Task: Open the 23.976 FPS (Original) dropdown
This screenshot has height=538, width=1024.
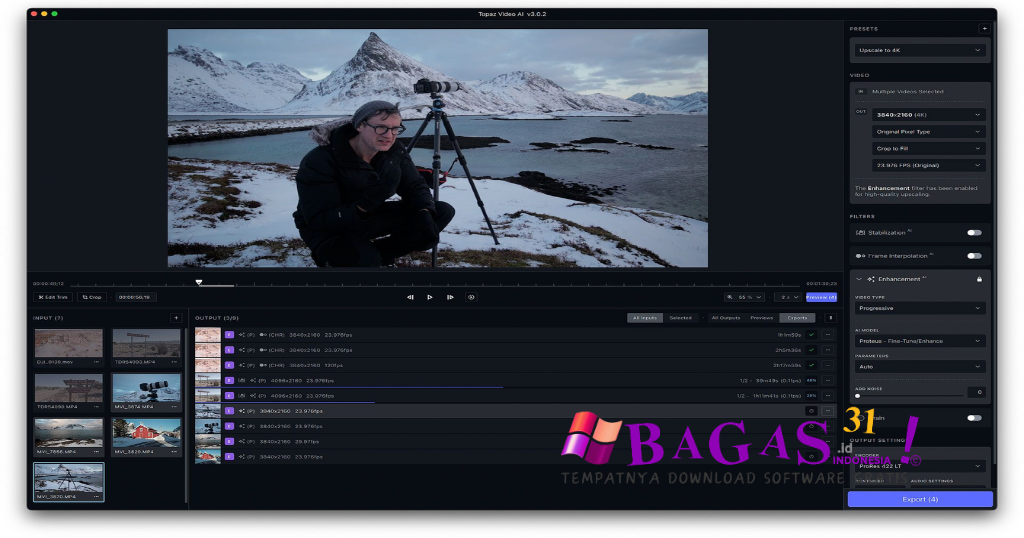Action: (x=928, y=166)
